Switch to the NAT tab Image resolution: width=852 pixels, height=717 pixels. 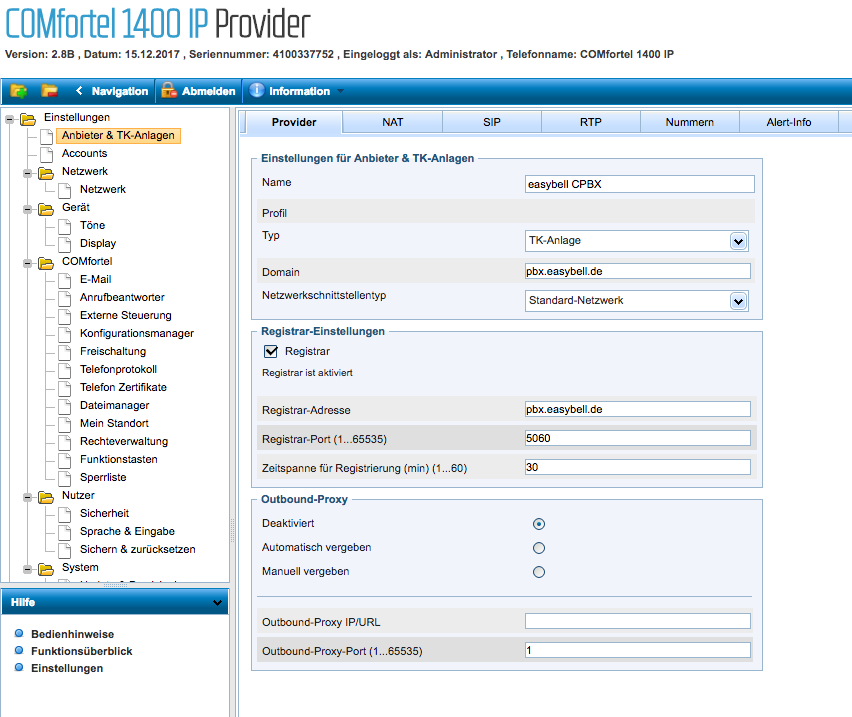click(392, 122)
